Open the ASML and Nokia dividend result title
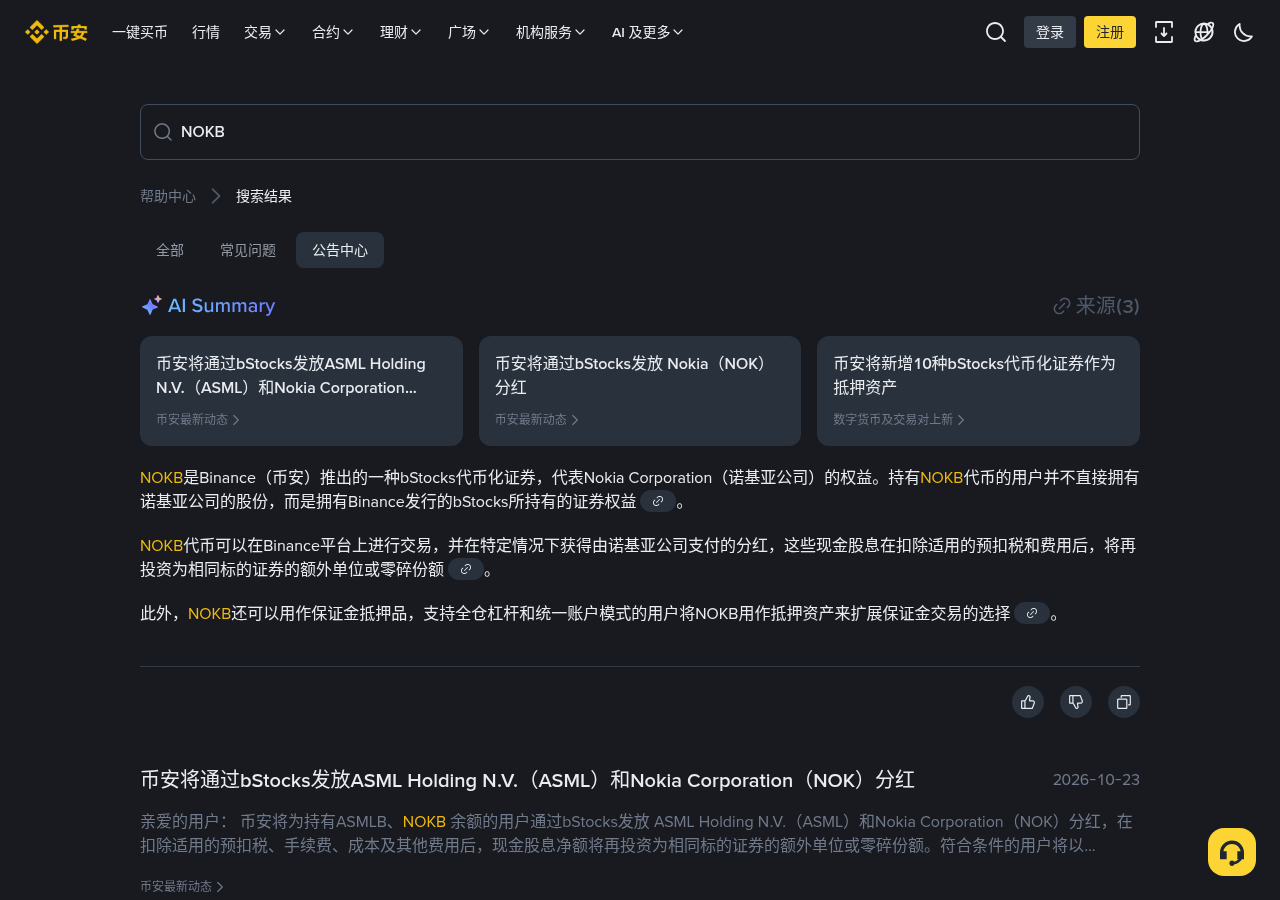 pos(527,780)
